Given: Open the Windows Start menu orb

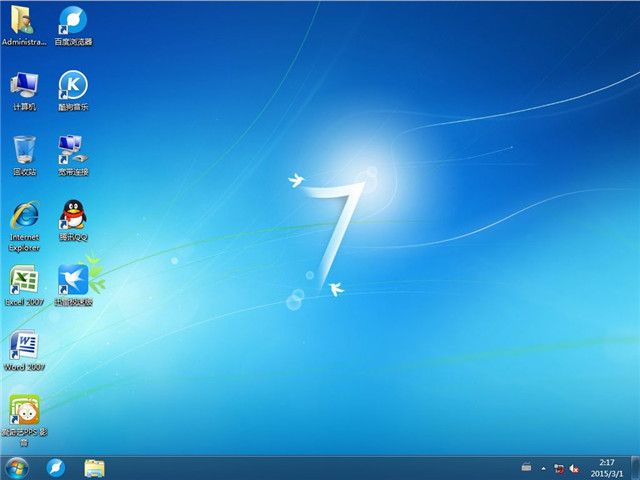Looking at the screenshot, I should [x=17, y=468].
